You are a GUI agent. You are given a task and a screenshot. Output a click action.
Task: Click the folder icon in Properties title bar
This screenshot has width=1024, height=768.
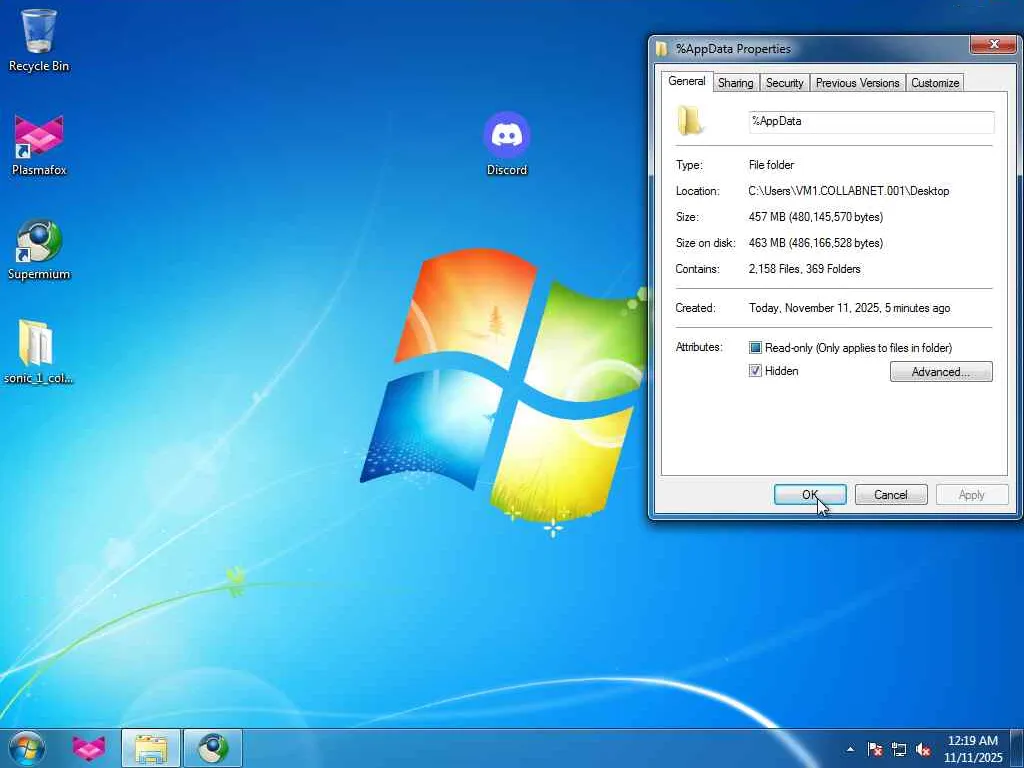(x=662, y=49)
